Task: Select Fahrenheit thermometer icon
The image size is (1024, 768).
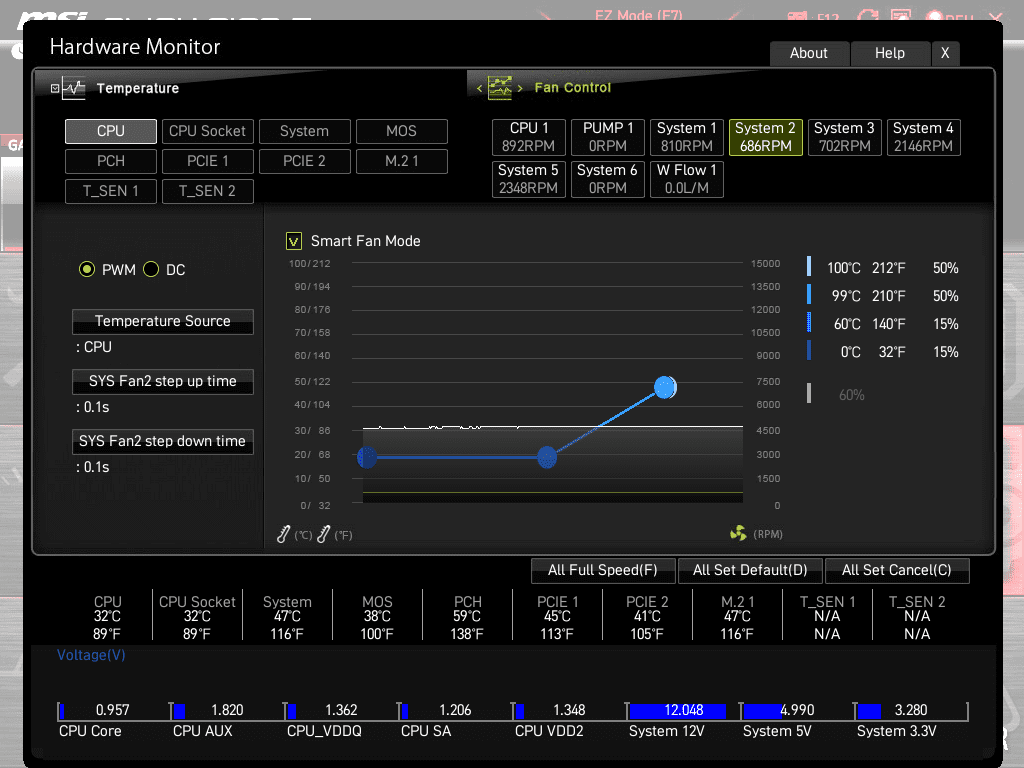Action: pos(324,534)
